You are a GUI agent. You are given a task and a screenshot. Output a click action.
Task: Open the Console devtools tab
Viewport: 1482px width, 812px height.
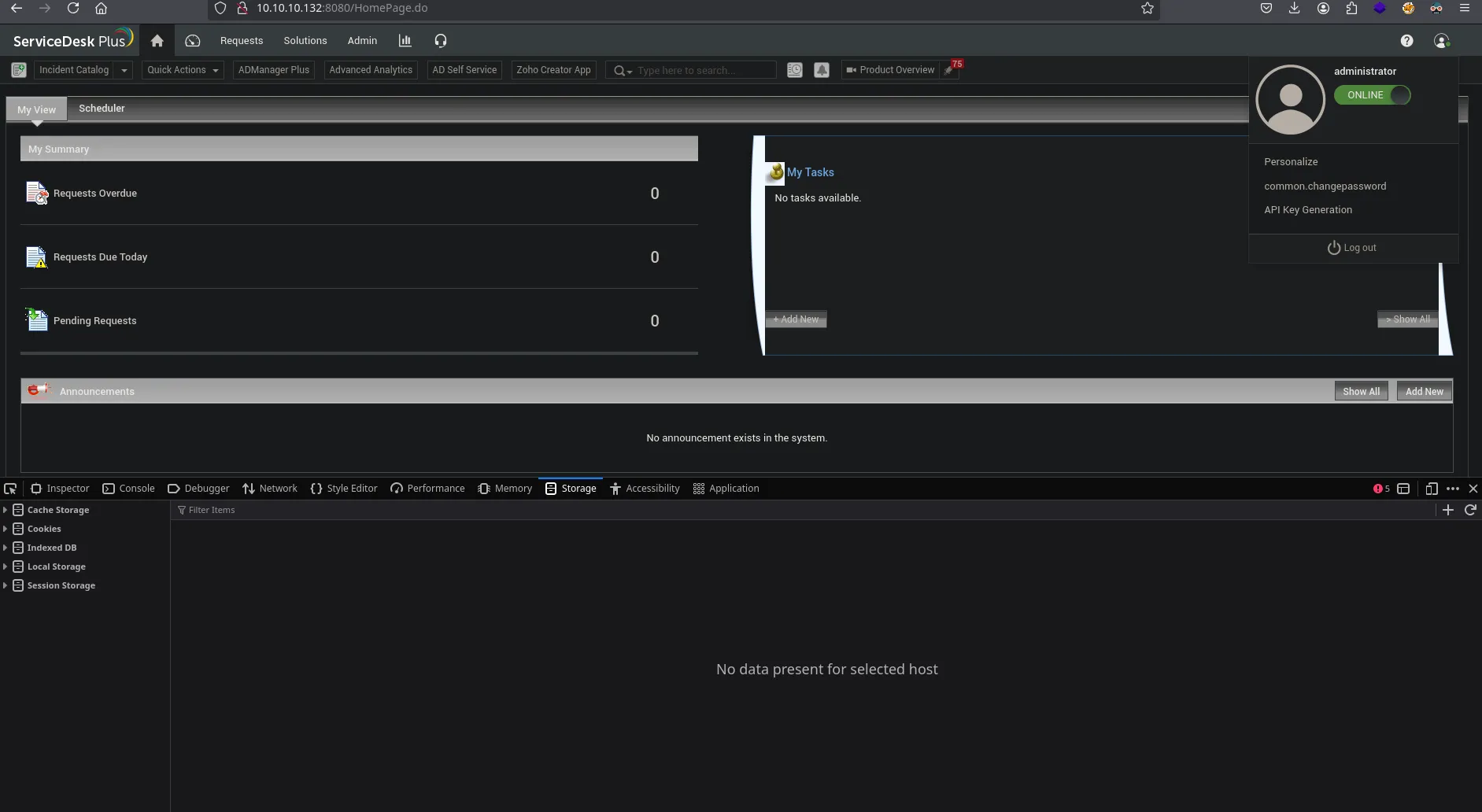pyautogui.click(x=129, y=489)
